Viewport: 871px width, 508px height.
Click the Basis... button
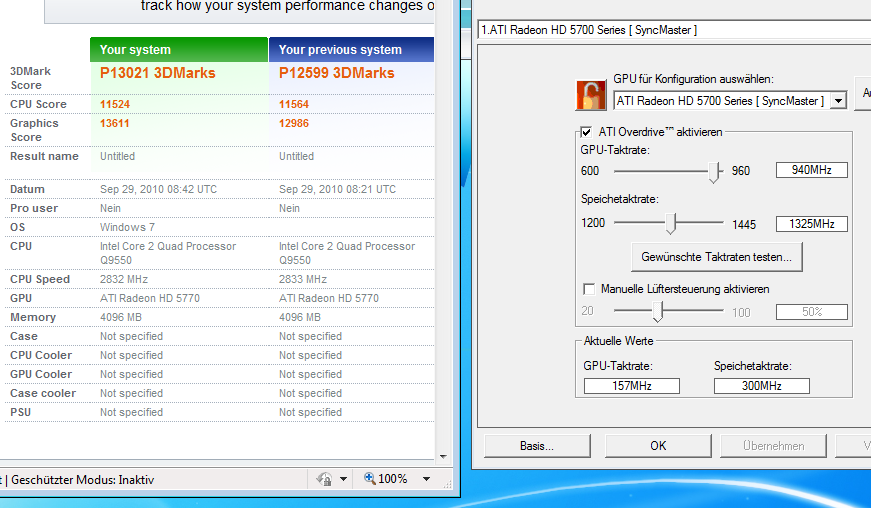[537, 446]
